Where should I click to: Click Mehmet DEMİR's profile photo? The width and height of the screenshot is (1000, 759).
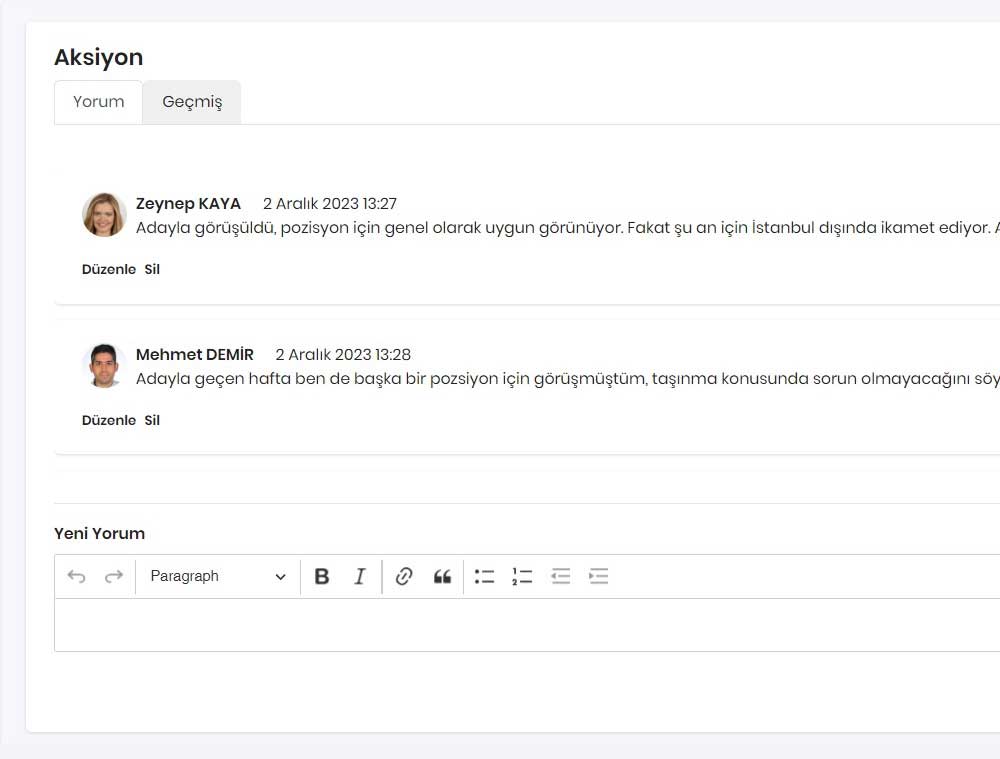[104, 366]
